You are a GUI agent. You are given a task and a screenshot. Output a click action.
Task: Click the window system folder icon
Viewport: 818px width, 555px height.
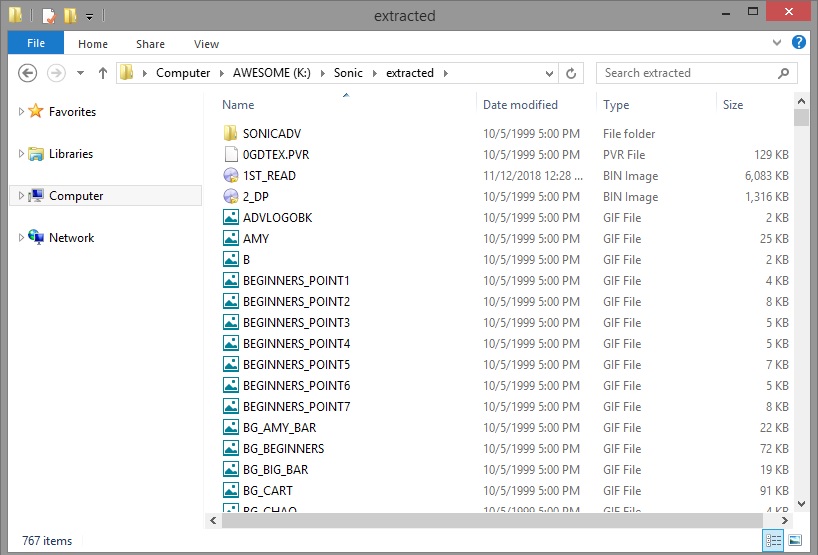15,16
